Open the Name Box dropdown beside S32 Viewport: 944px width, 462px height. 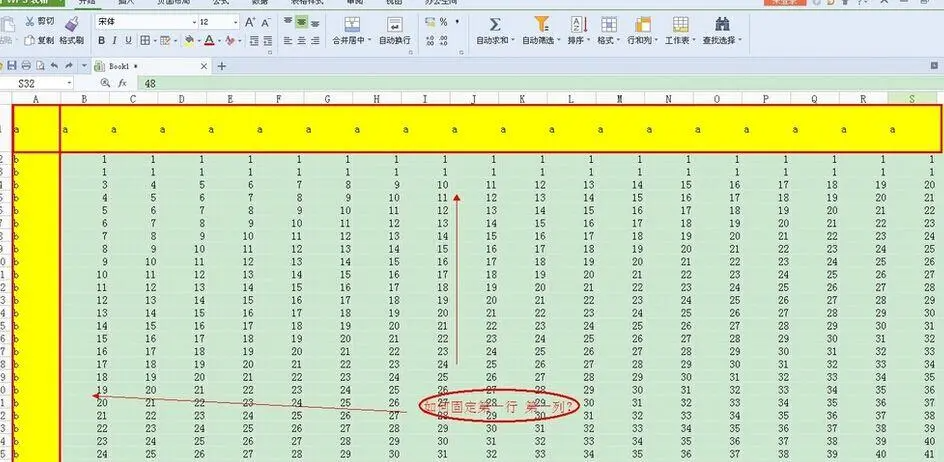pyautogui.click(x=69, y=83)
